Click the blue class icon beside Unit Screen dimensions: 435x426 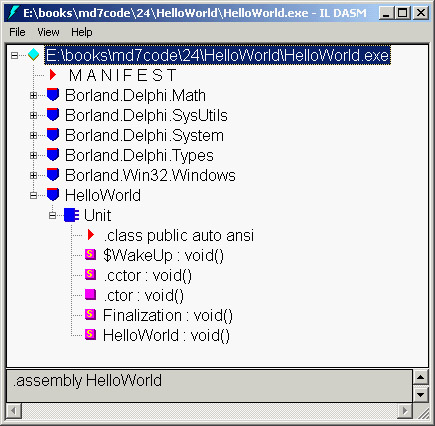71,215
